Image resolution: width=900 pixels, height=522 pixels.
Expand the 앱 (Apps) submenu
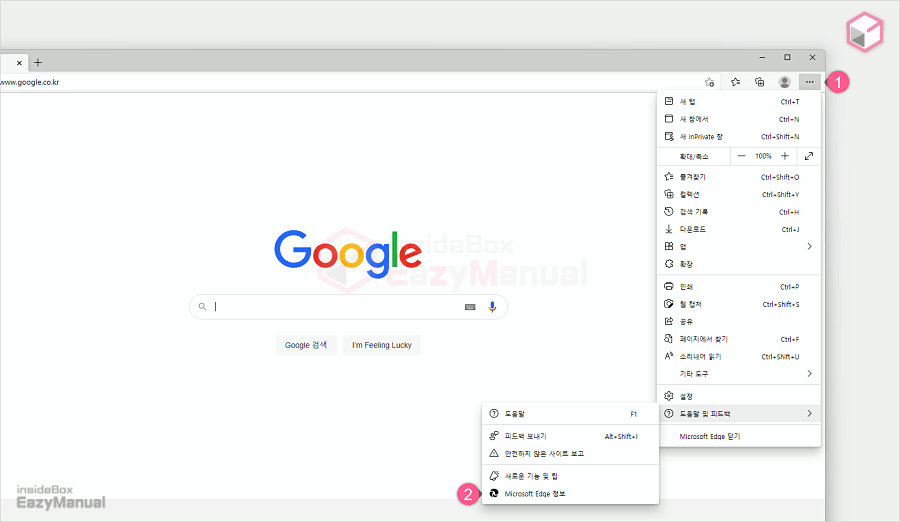[739, 246]
